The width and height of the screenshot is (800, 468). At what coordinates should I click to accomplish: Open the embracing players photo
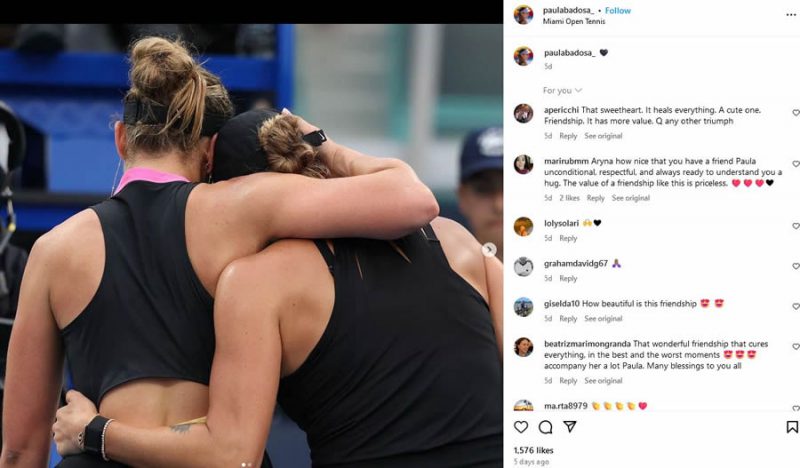[x=252, y=245]
